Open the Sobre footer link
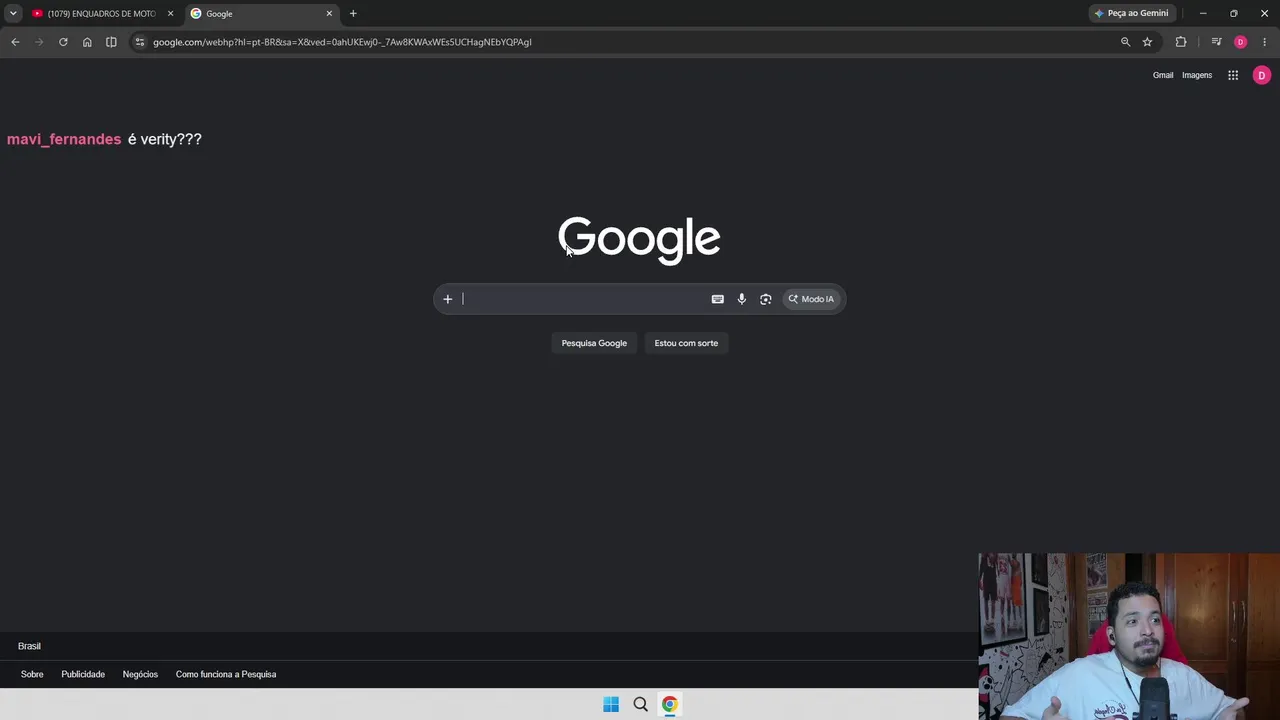Screen dimensions: 1280x720 click(x=32, y=674)
